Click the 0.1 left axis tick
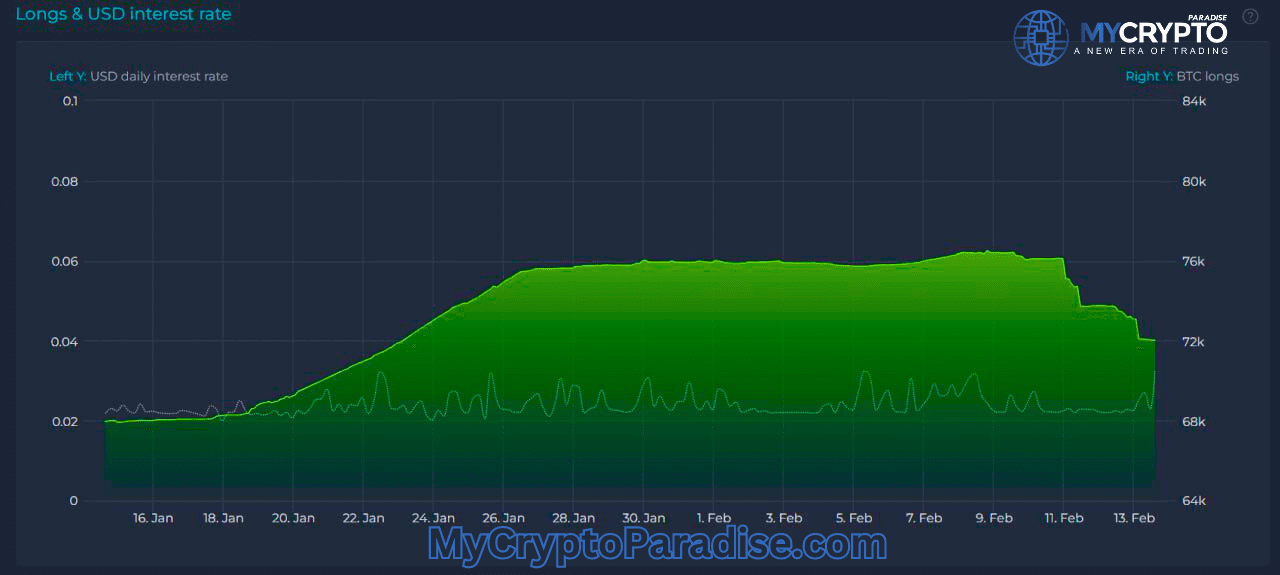The image size is (1280, 575). point(70,101)
